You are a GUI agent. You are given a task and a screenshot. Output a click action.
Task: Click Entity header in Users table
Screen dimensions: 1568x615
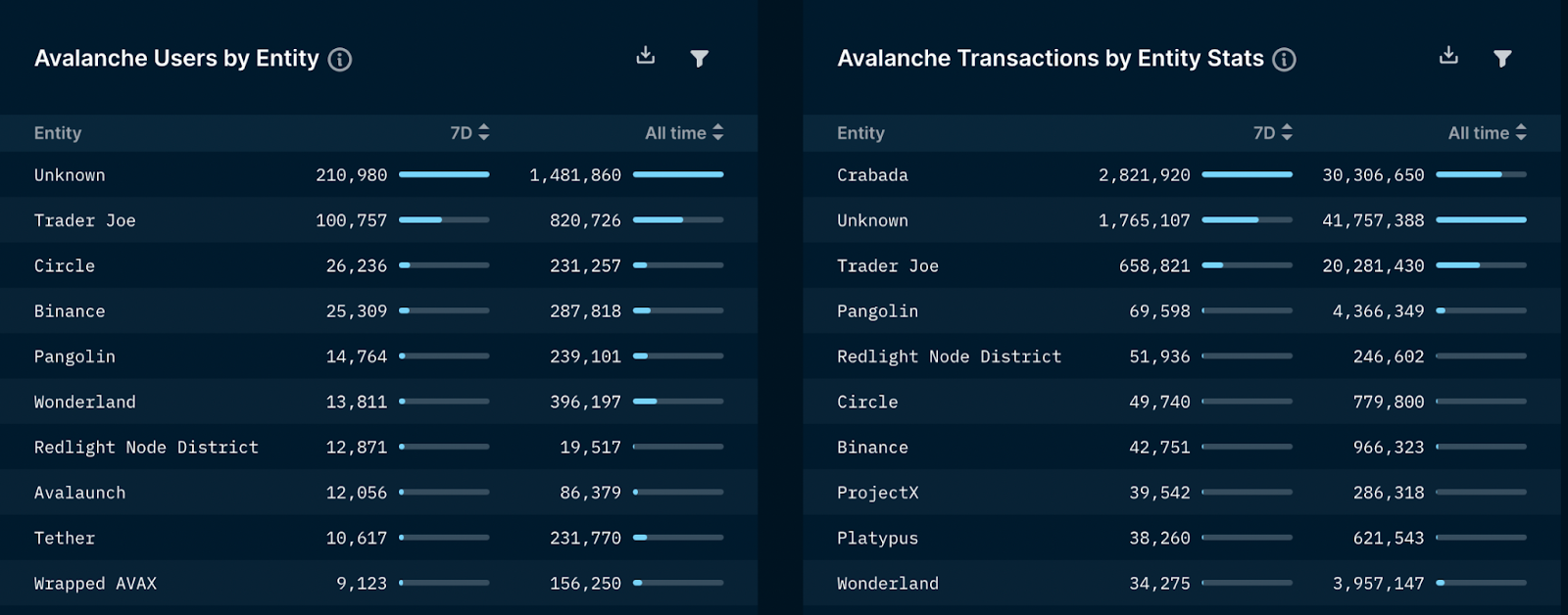click(58, 133)
